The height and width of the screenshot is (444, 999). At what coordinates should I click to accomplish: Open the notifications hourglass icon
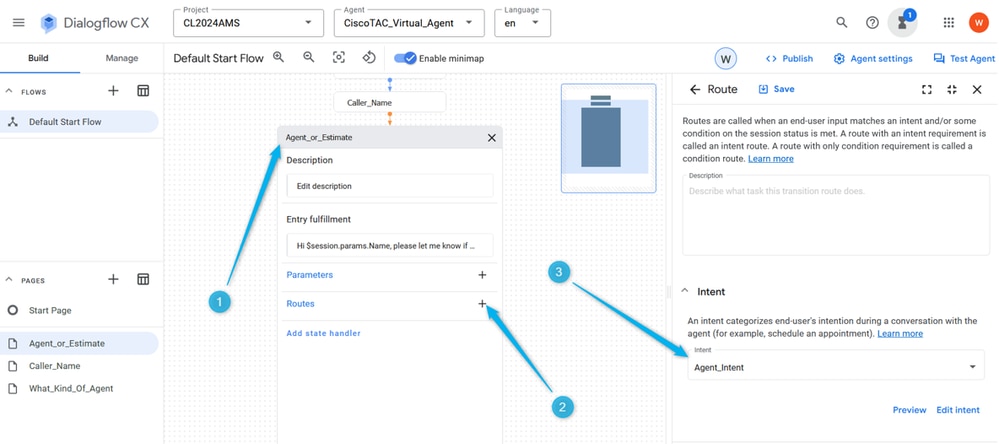902,23
